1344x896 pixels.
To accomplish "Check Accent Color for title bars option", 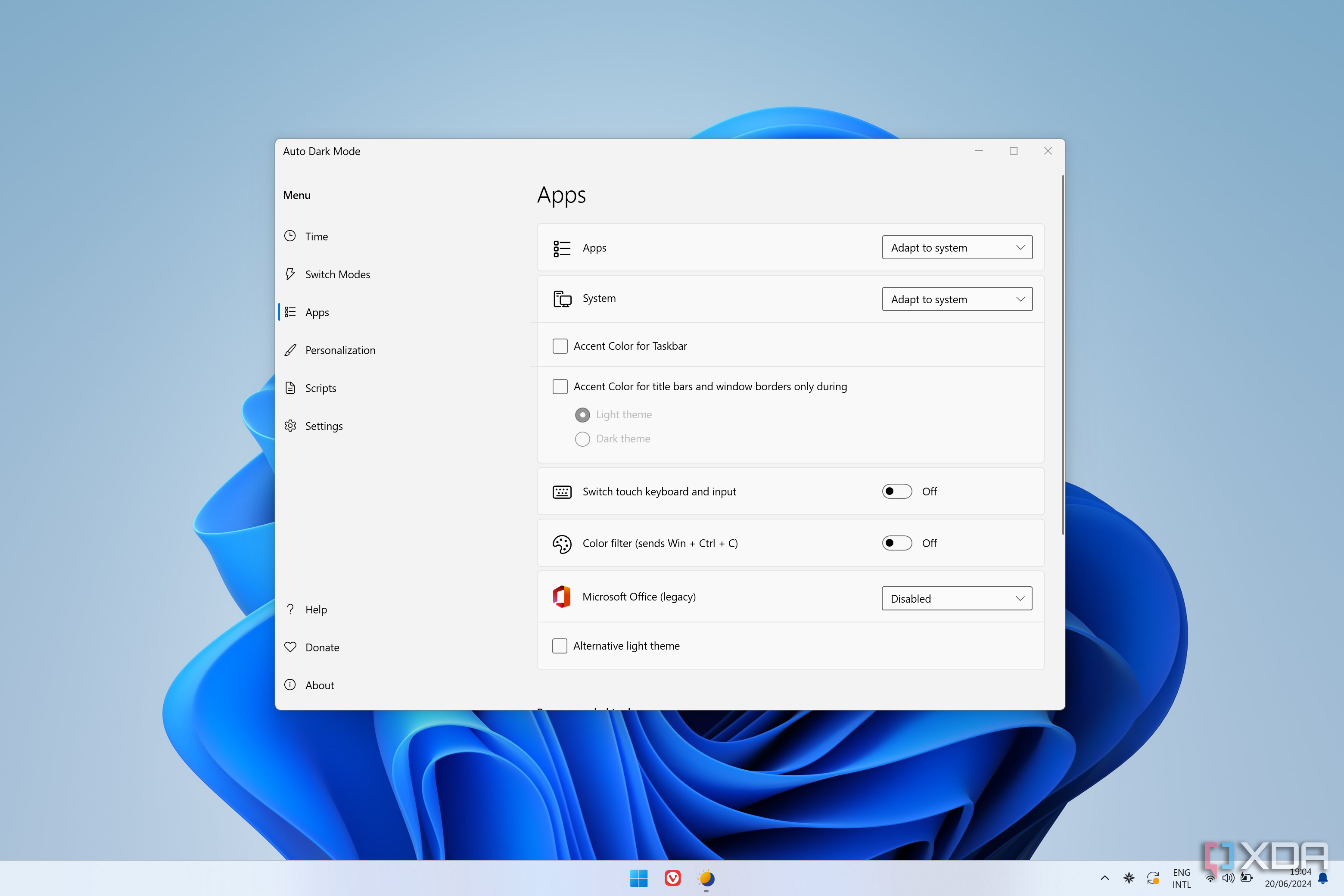I will (560, 386).
